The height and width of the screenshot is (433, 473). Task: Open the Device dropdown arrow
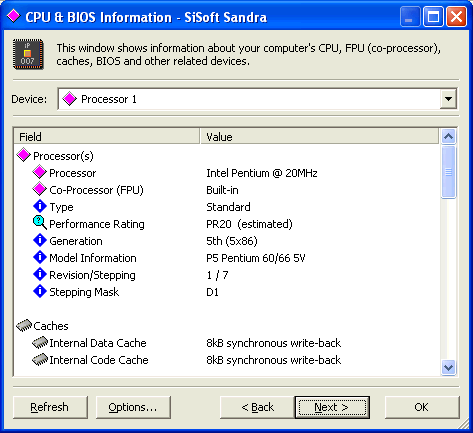pyautogui.click(x=448, y=99)
